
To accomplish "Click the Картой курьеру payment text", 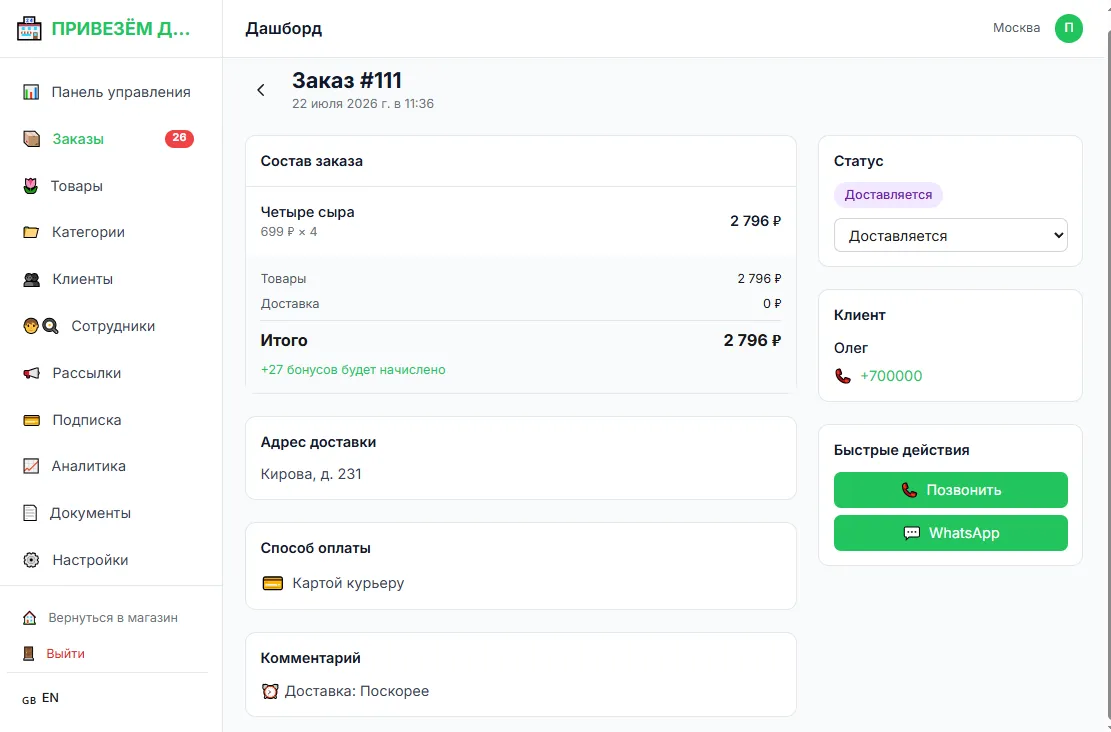I will click(348, 583).
